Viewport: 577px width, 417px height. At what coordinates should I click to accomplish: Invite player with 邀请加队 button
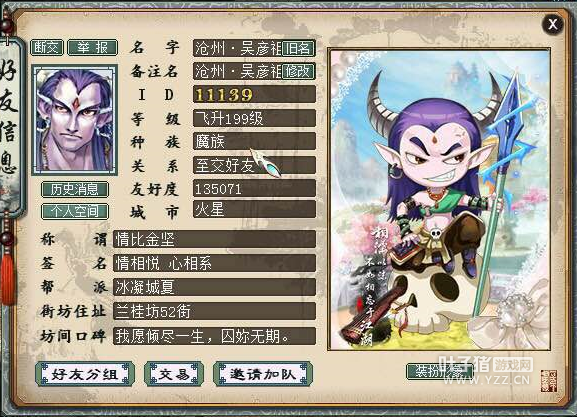point(263,374)
